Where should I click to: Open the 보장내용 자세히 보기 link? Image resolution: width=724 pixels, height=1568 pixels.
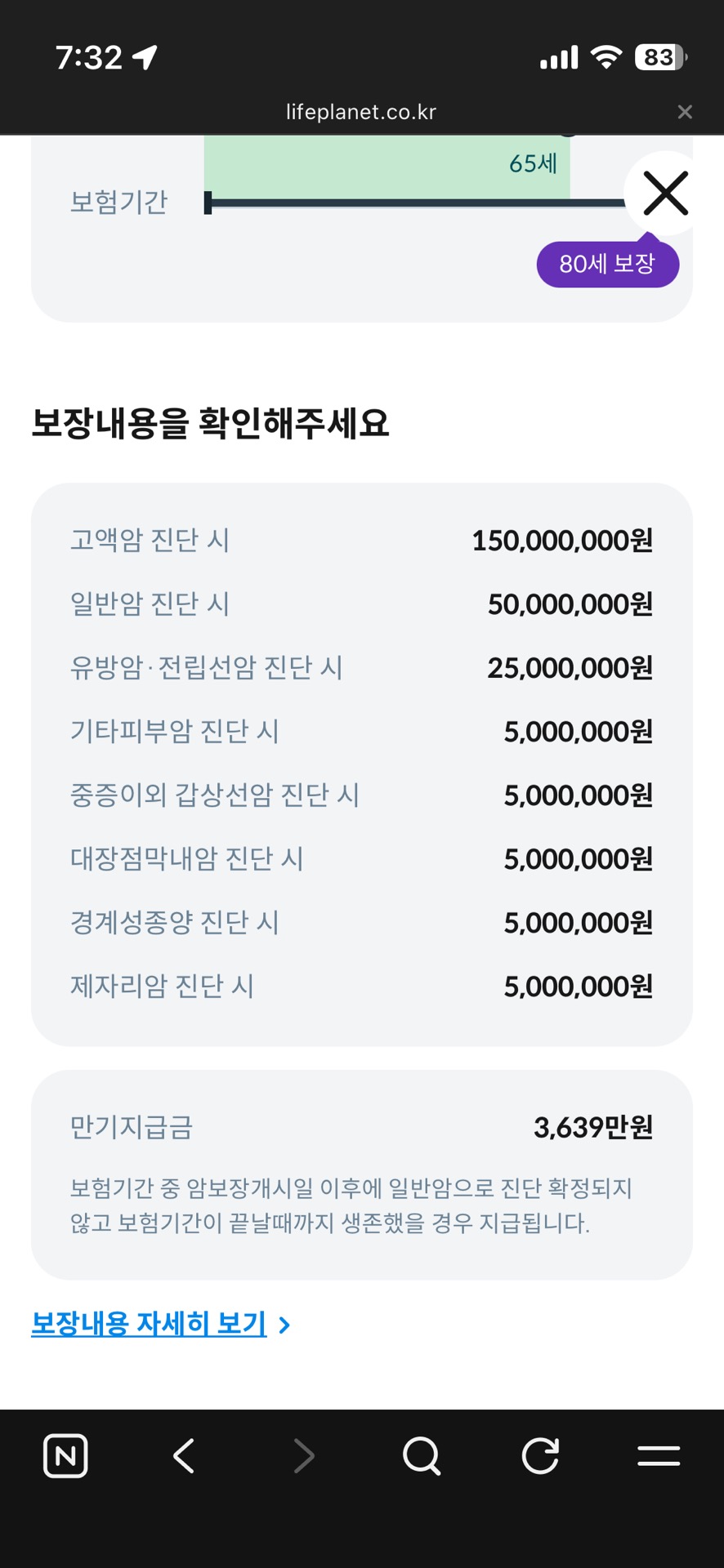149,1323
